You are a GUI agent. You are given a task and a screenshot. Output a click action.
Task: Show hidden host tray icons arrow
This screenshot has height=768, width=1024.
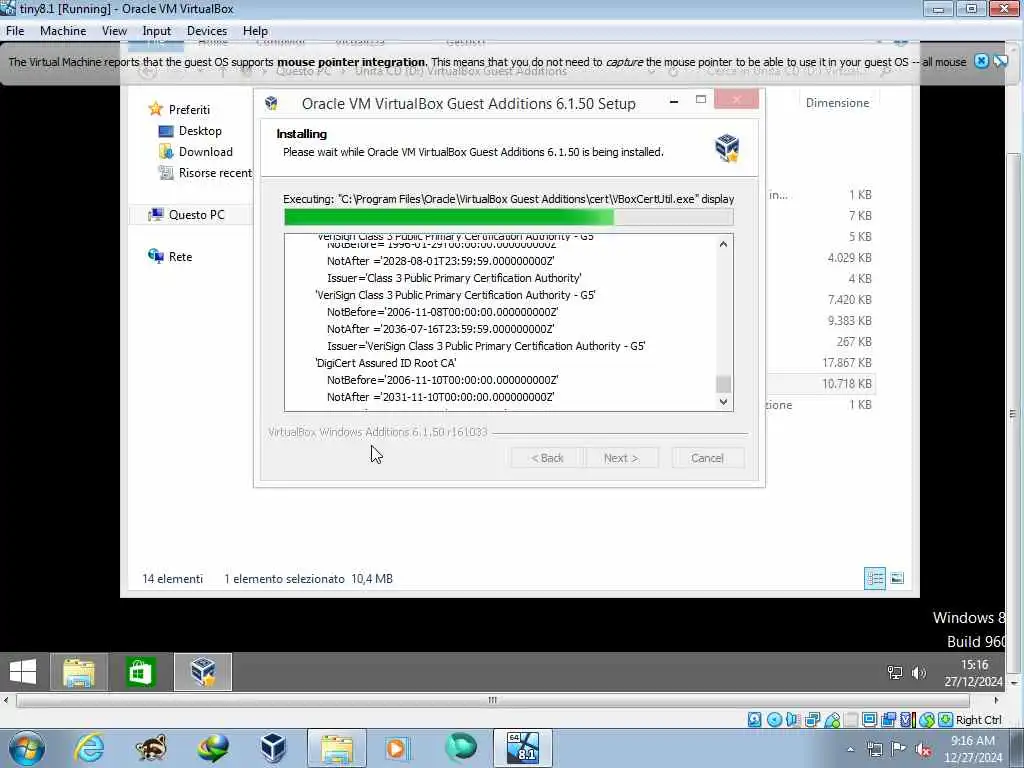coord(850,749)
